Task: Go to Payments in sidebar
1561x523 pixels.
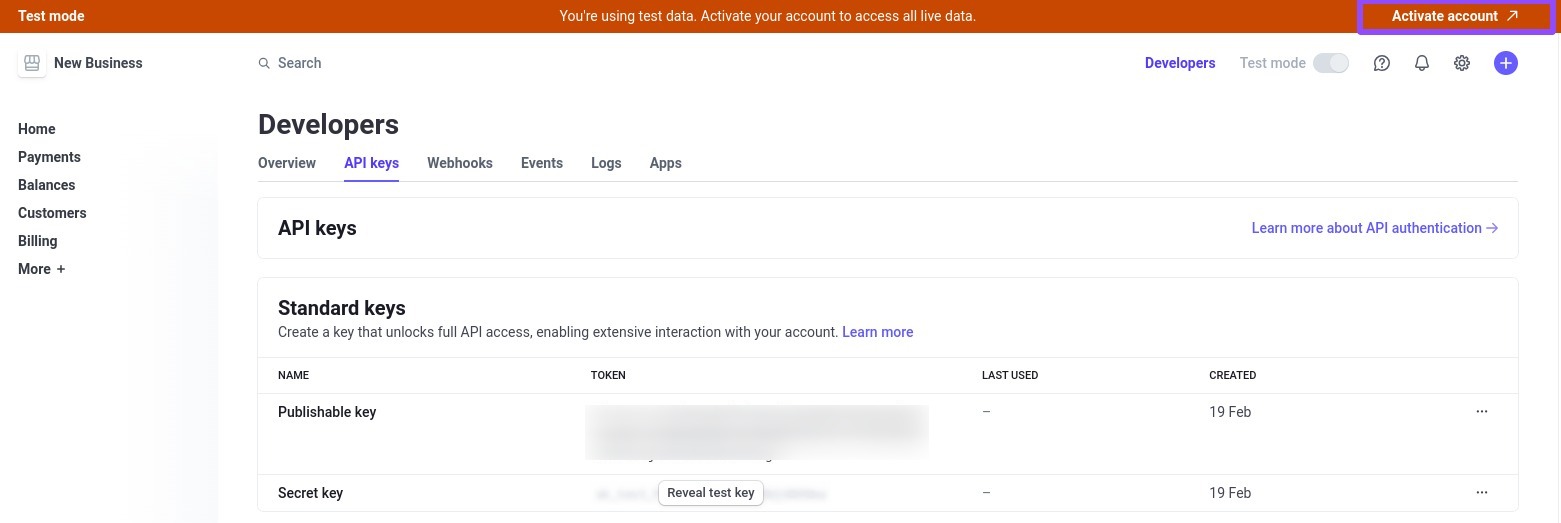Action: pos(49,157)
